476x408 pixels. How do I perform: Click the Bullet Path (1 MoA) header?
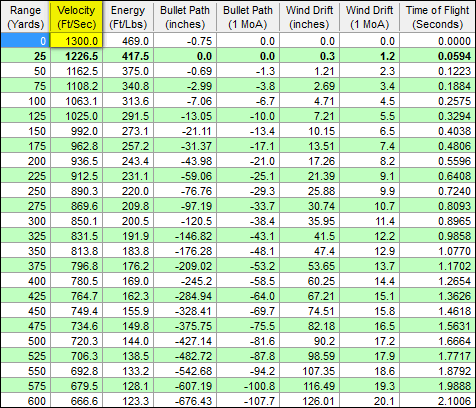point(248,17)
